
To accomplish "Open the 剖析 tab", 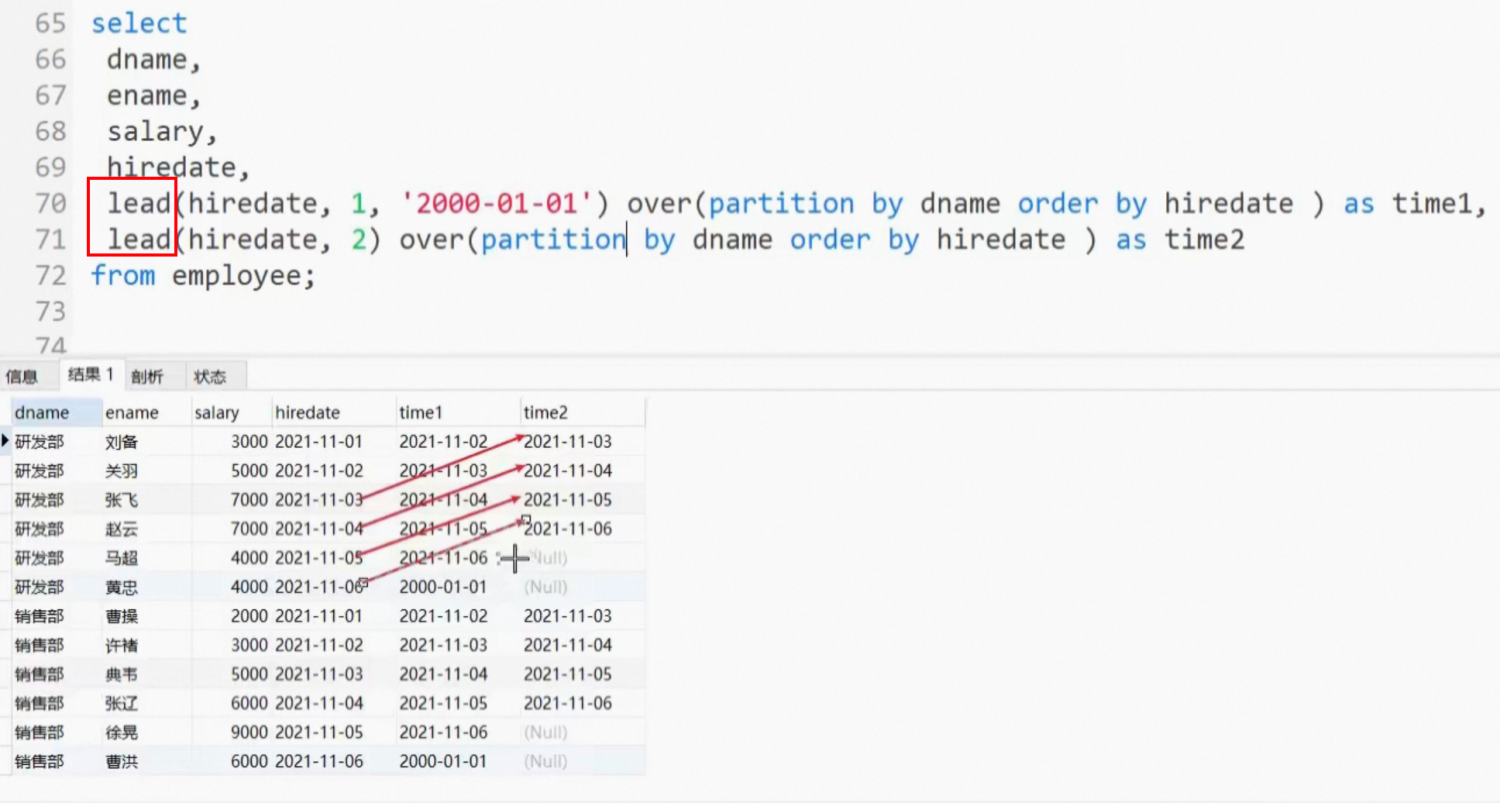I will [x=147, y=377].
